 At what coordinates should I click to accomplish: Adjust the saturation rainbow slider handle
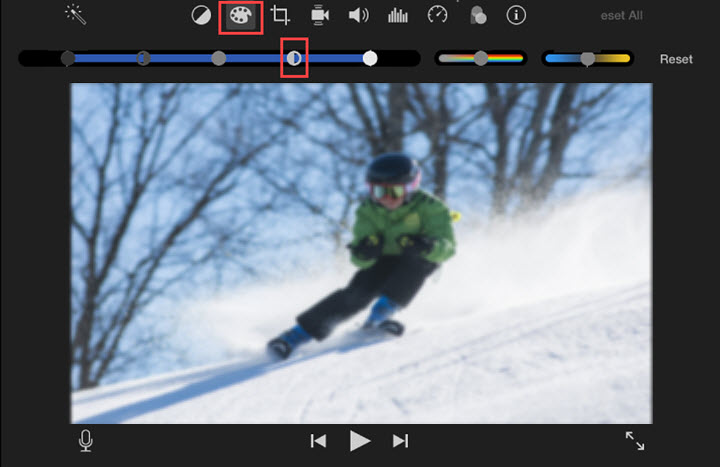click(x=481, y=58)
